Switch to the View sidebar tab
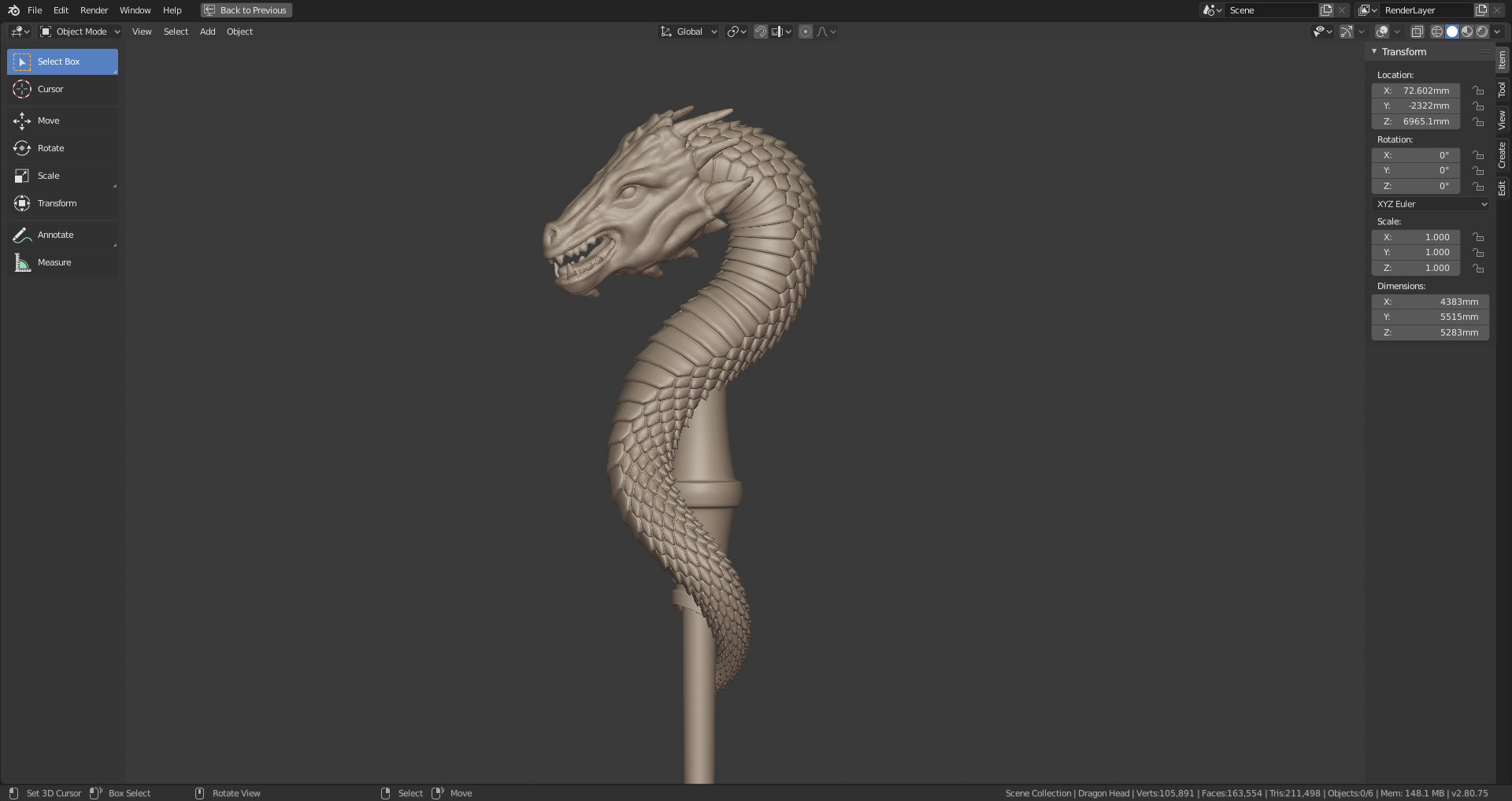The height and width of the screenshot is (801, 1512). tap(1503, 120)
